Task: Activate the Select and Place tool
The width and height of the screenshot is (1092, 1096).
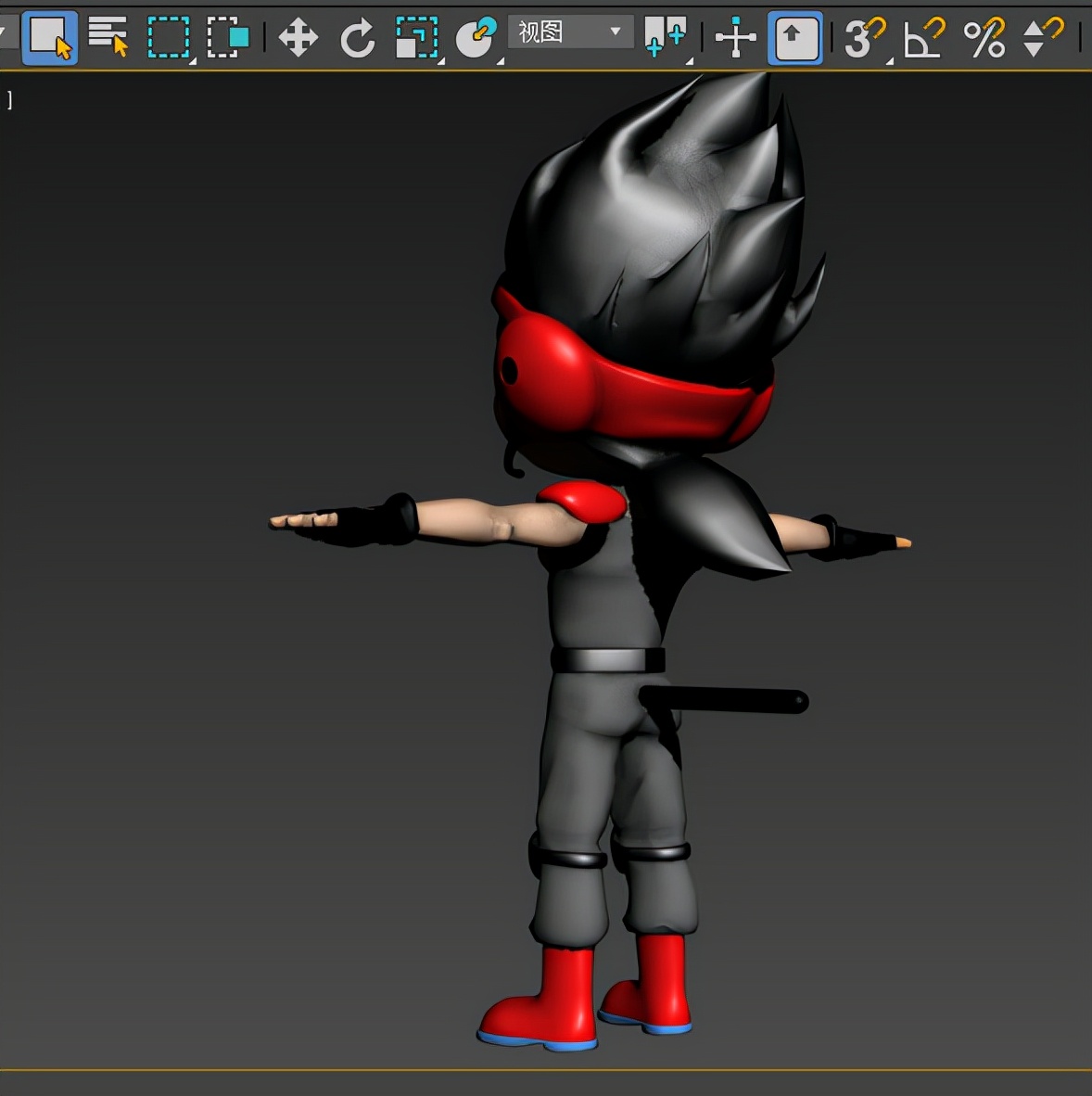Action: pyautogui.click(x=476, y=38)
